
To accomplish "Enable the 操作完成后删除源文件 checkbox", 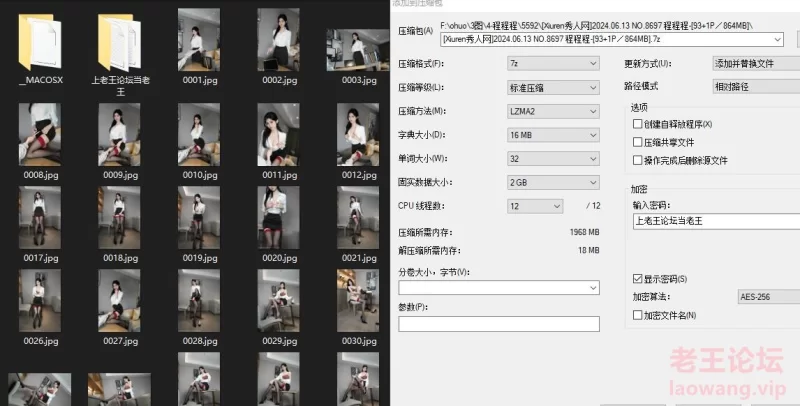I will click(637, 160).
